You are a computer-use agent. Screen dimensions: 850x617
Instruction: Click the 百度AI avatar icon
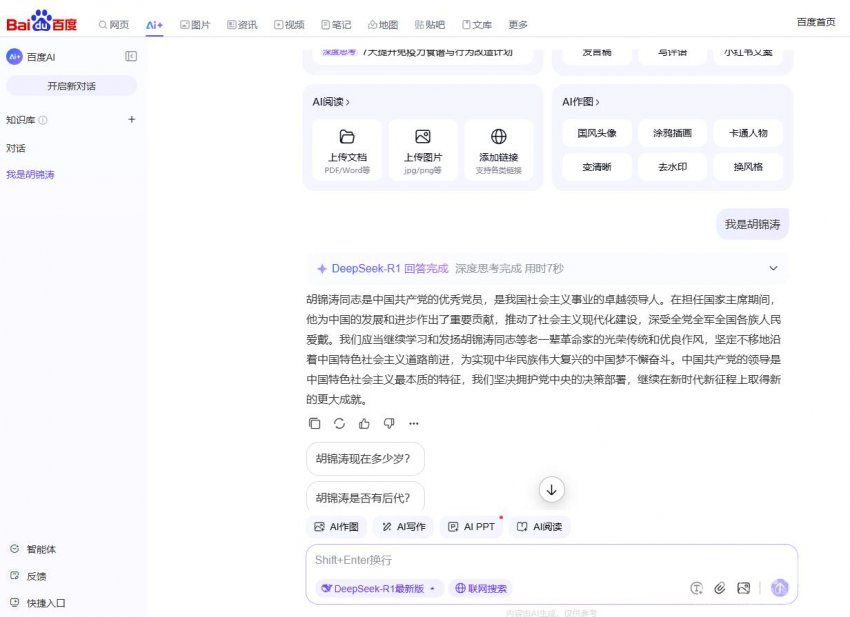click(14, 56)
